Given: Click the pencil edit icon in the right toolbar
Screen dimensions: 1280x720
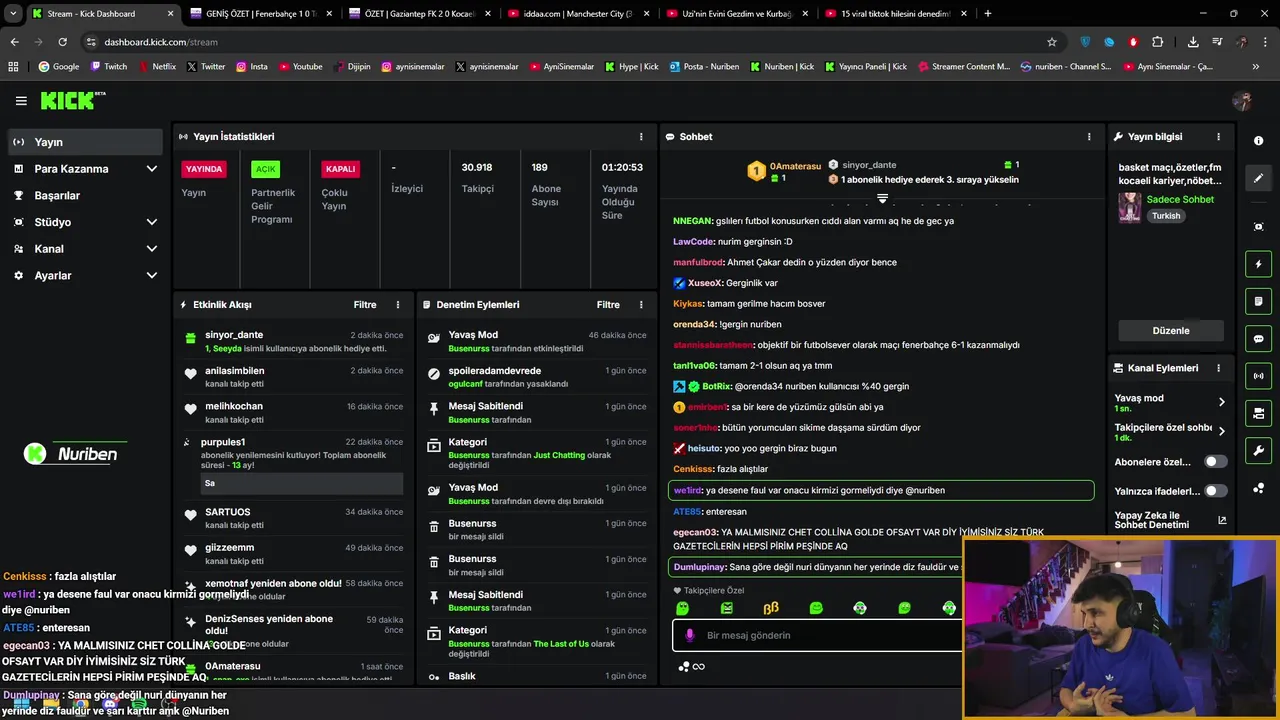Looking at the screenshot, I should point(1258,178).
